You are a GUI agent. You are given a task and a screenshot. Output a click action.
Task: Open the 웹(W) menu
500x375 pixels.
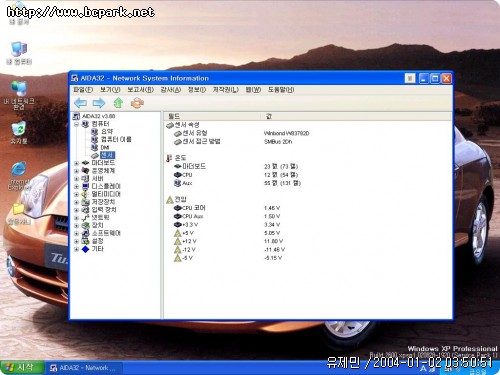tap(253, 90)
